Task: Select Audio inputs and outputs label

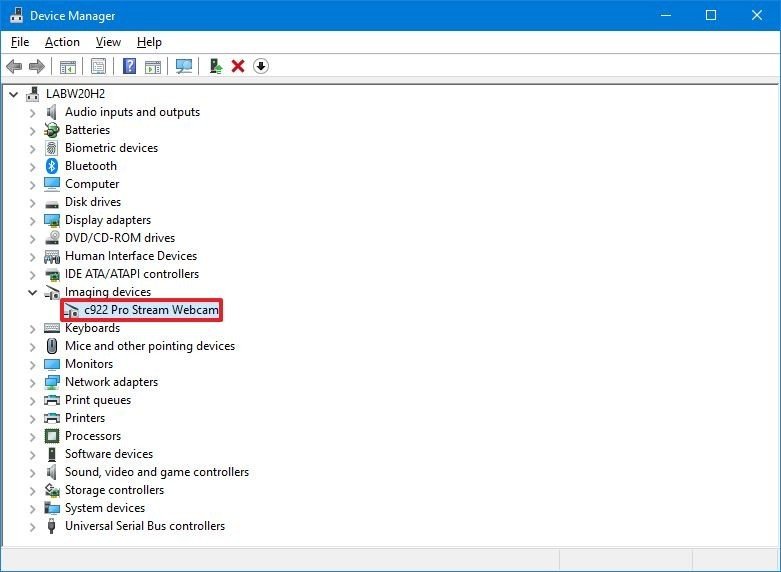Action: tap(132, 112)
